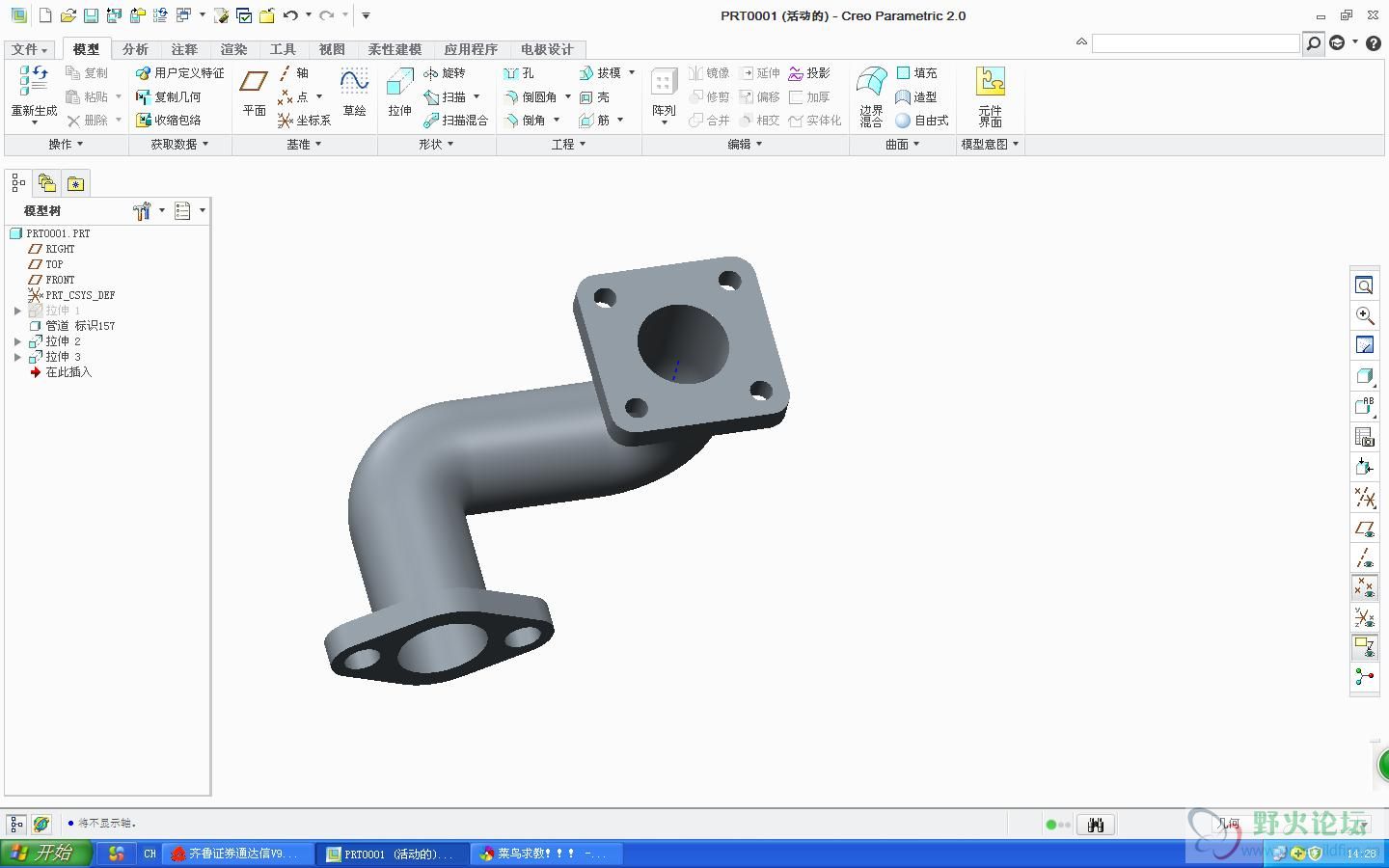Click the New file icon
1389x868 pixels.
[45, 15]
